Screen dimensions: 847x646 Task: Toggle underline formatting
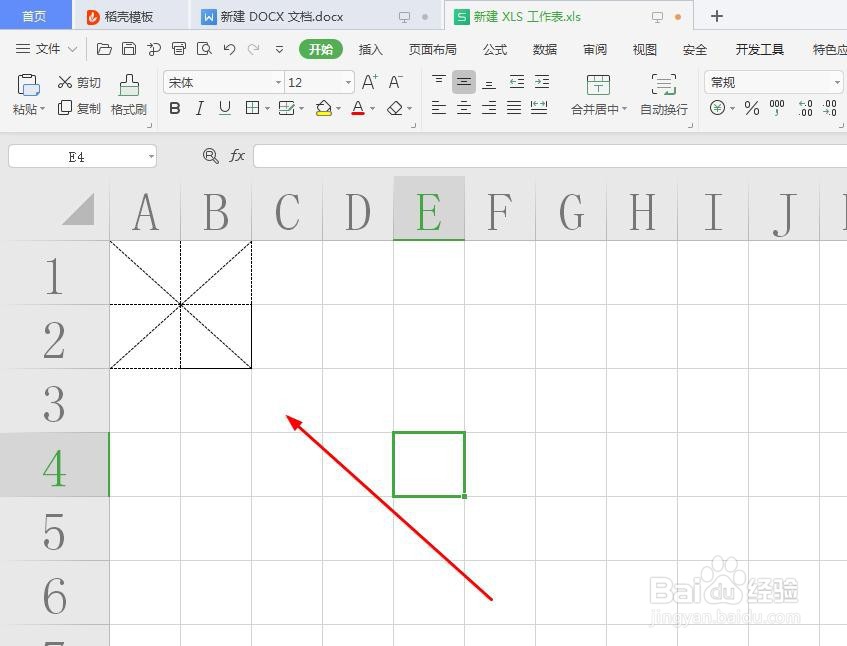pos(225,108)
